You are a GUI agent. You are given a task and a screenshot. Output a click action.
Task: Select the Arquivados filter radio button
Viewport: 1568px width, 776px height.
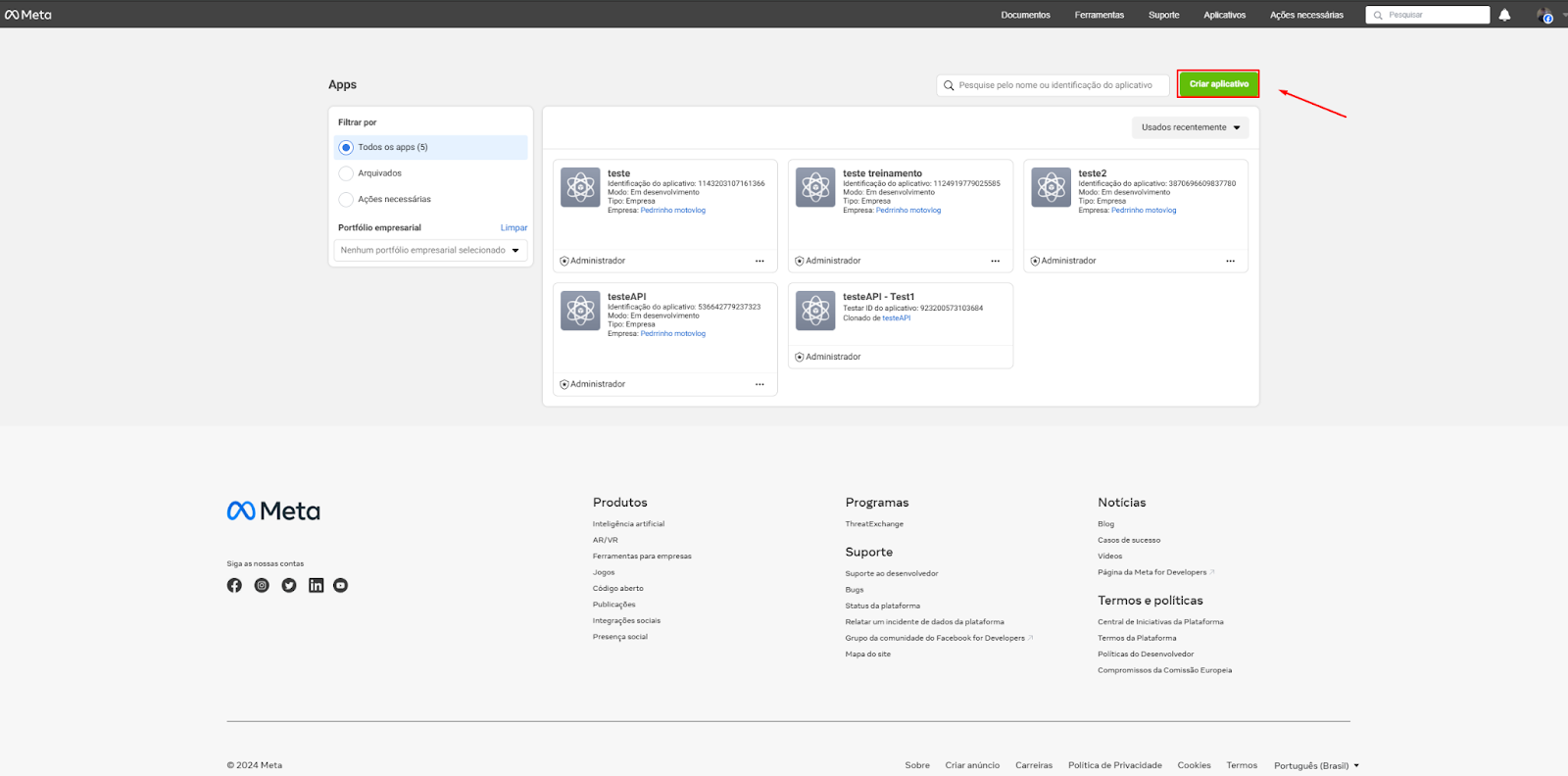346,173
